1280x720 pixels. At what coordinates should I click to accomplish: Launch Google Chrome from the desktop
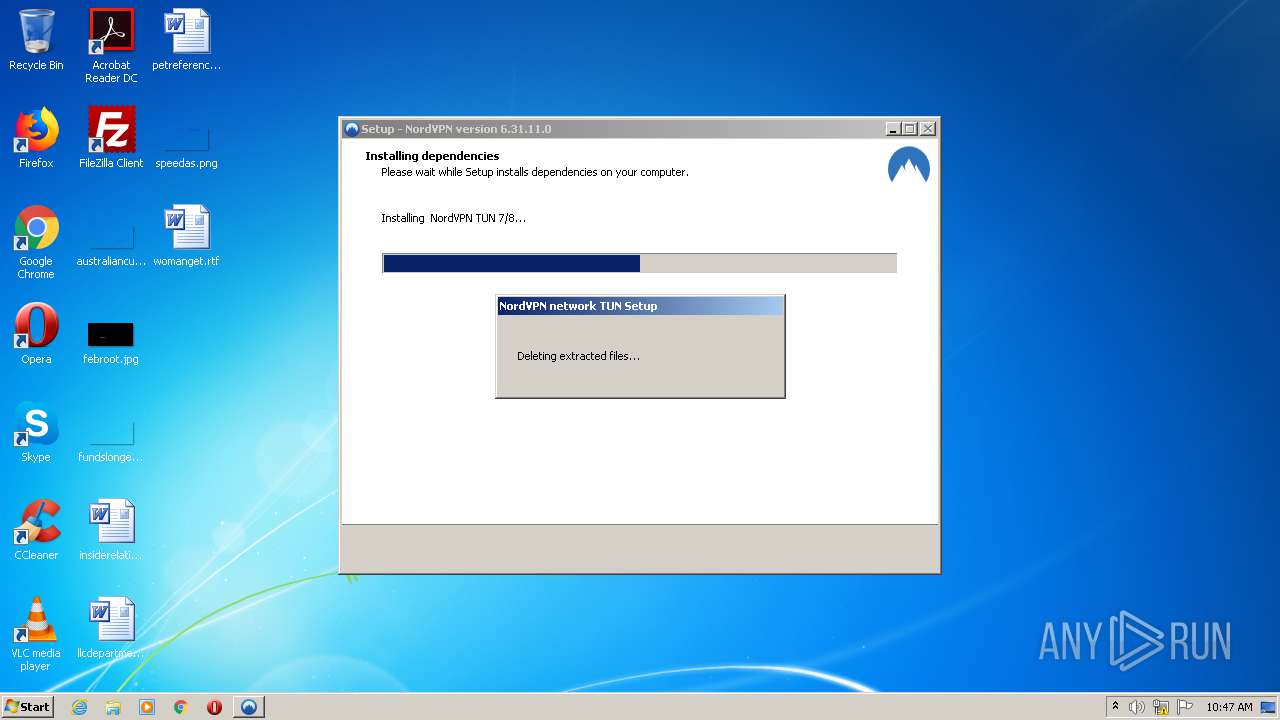click(x=36, y=243)
